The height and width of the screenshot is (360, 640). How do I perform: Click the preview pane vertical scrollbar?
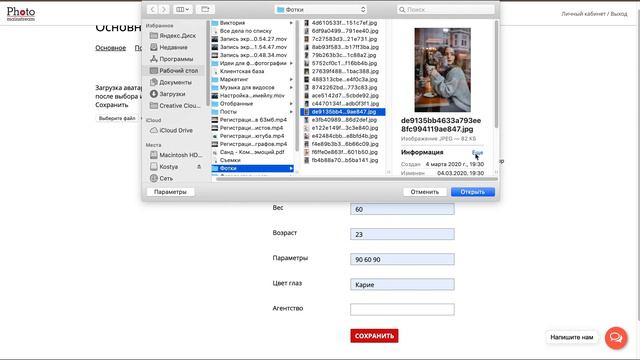pos(496,73)
